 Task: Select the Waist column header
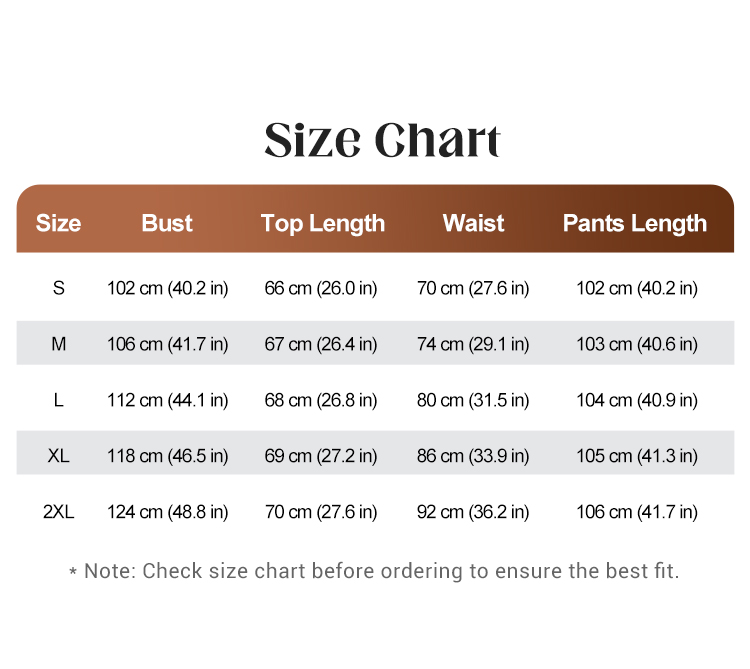pos(473,223)
